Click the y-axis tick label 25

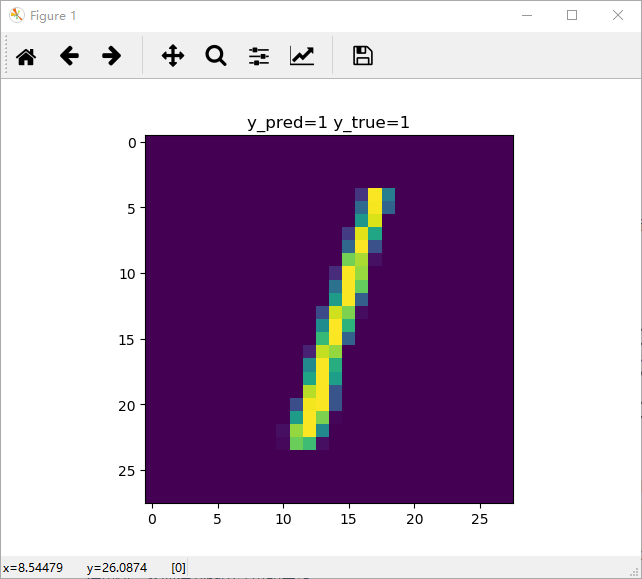pos(128,471)
